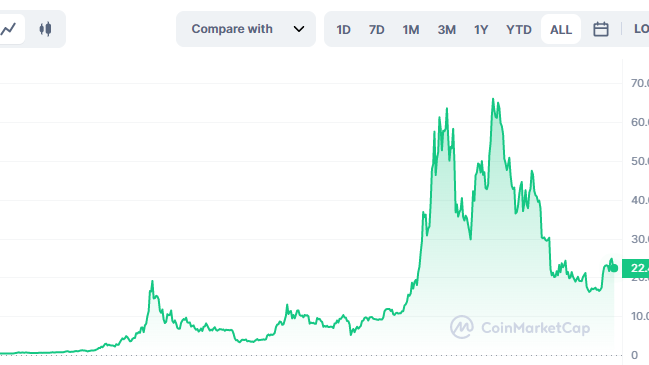Expand the Compare with dropdown arrow
The height and width of the screenshot is (365, 649).
(299, 29)
